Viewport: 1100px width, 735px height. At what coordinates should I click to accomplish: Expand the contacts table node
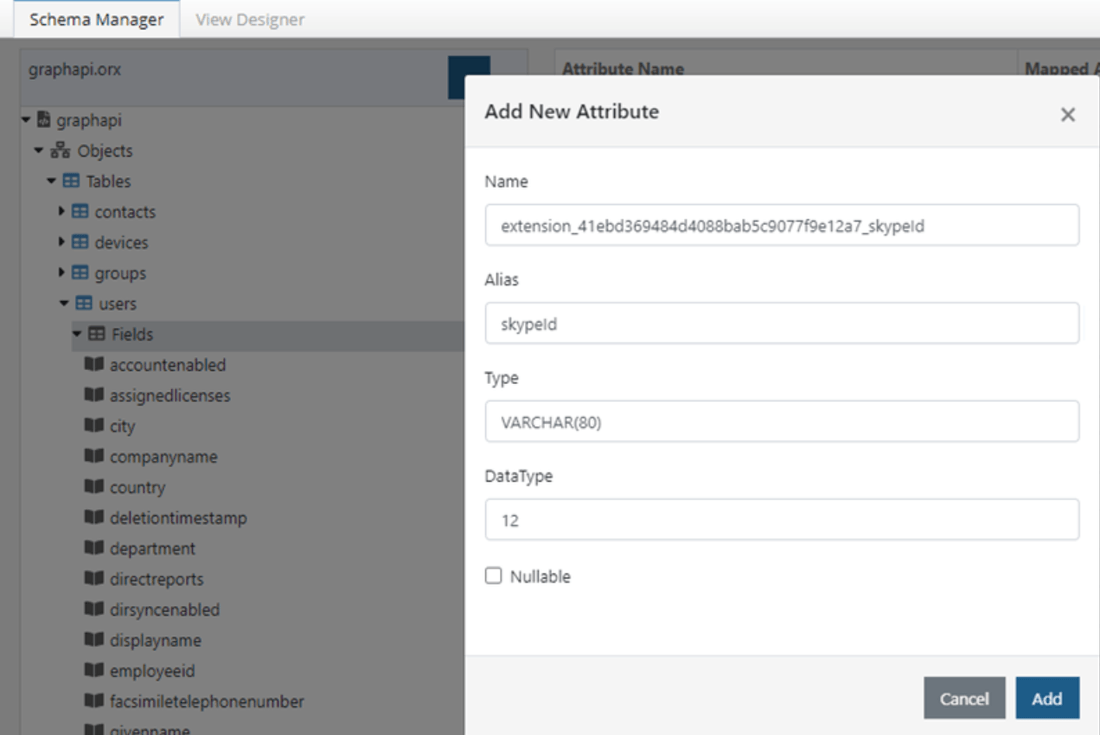pos(61,211)
